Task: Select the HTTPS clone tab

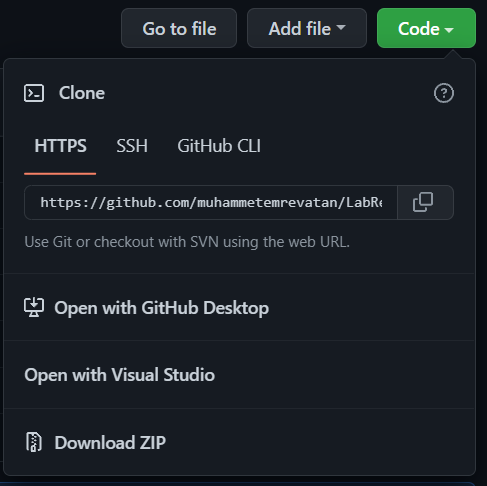Action: [x=60, y=146]
